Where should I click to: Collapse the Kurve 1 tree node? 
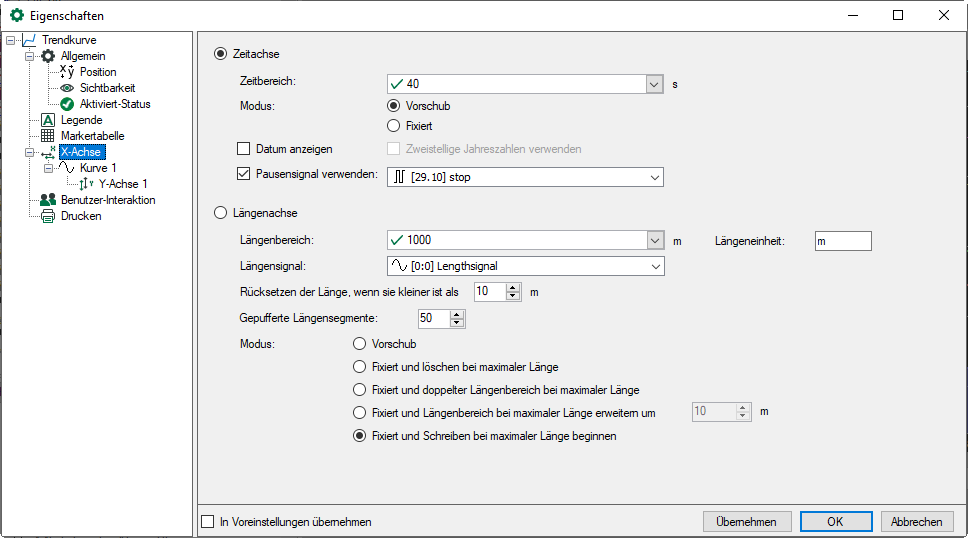tap(48, 168)
